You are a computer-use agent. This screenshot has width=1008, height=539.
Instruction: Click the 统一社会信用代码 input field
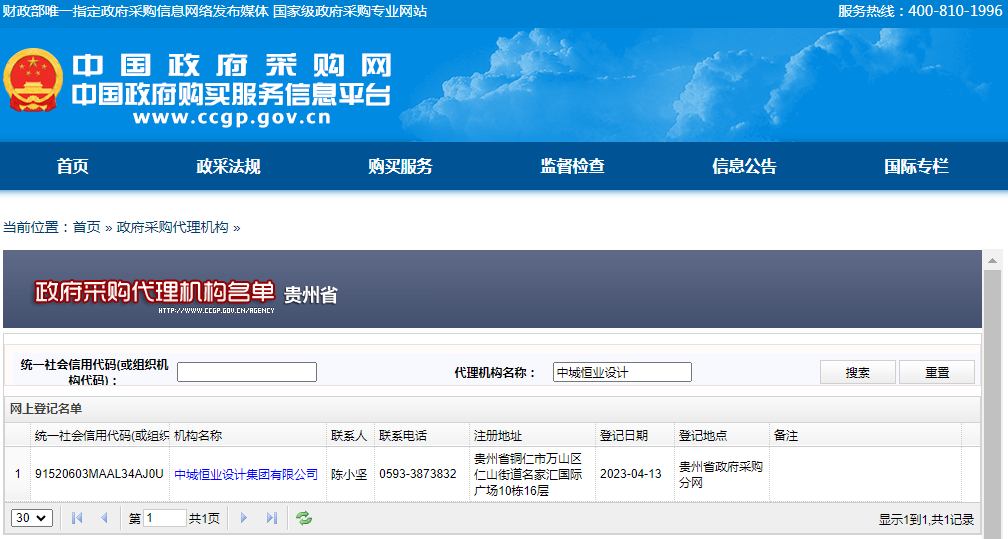[x=247, y=372]
